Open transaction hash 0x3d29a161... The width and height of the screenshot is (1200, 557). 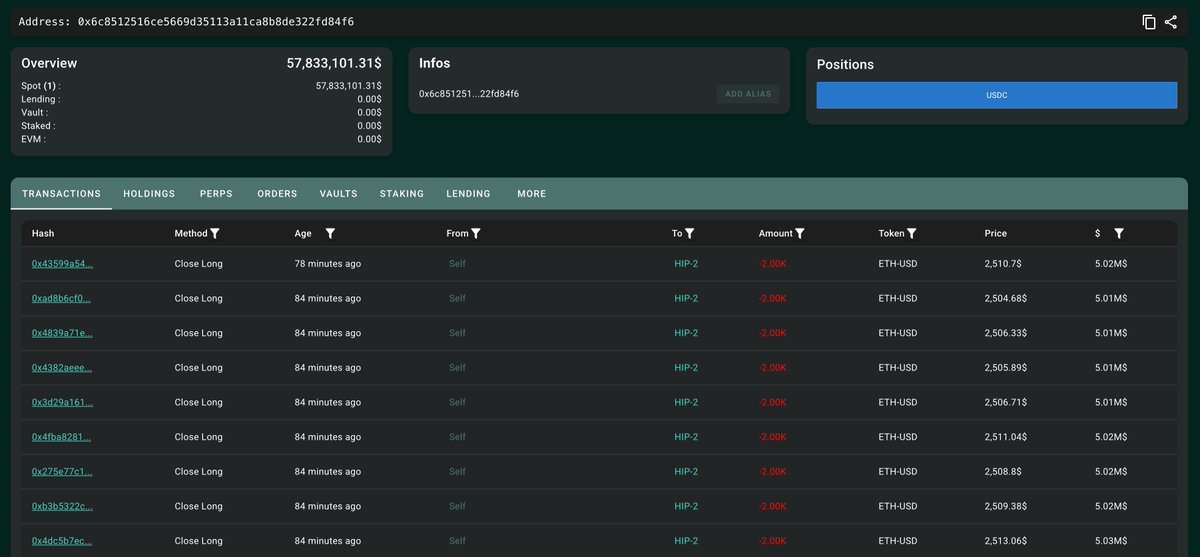click(62, 402)
